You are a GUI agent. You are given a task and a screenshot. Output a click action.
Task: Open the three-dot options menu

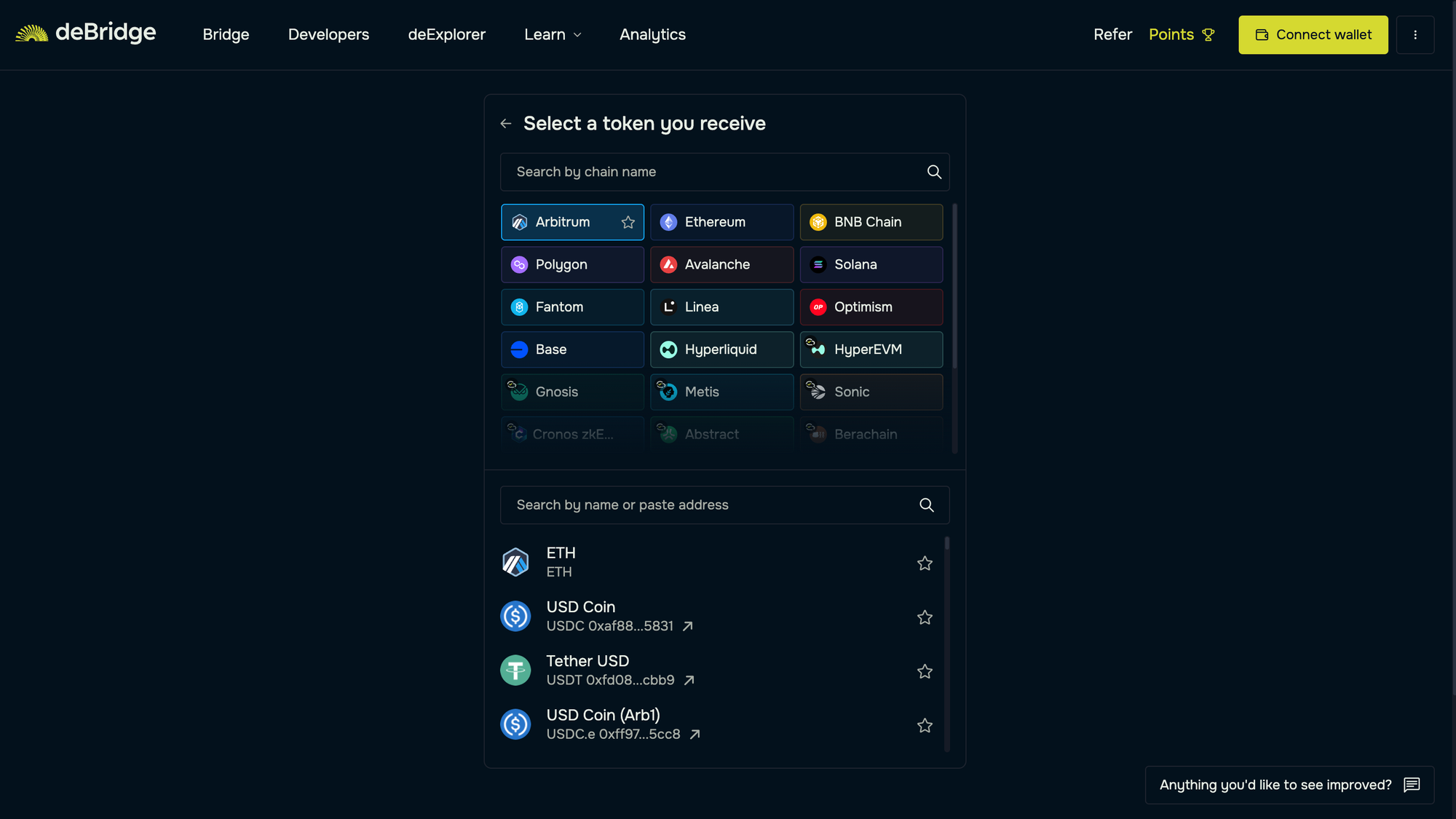point(1415,34)
